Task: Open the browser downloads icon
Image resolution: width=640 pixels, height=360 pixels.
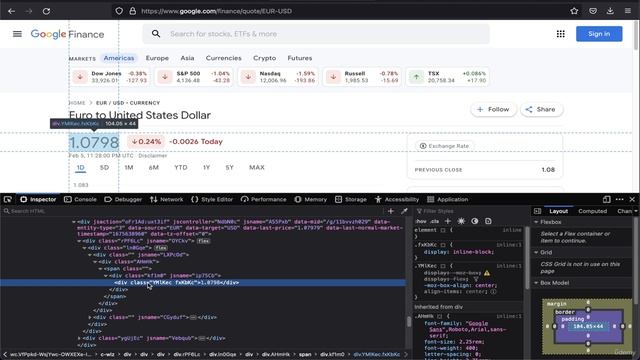Action: pos(610,11)
